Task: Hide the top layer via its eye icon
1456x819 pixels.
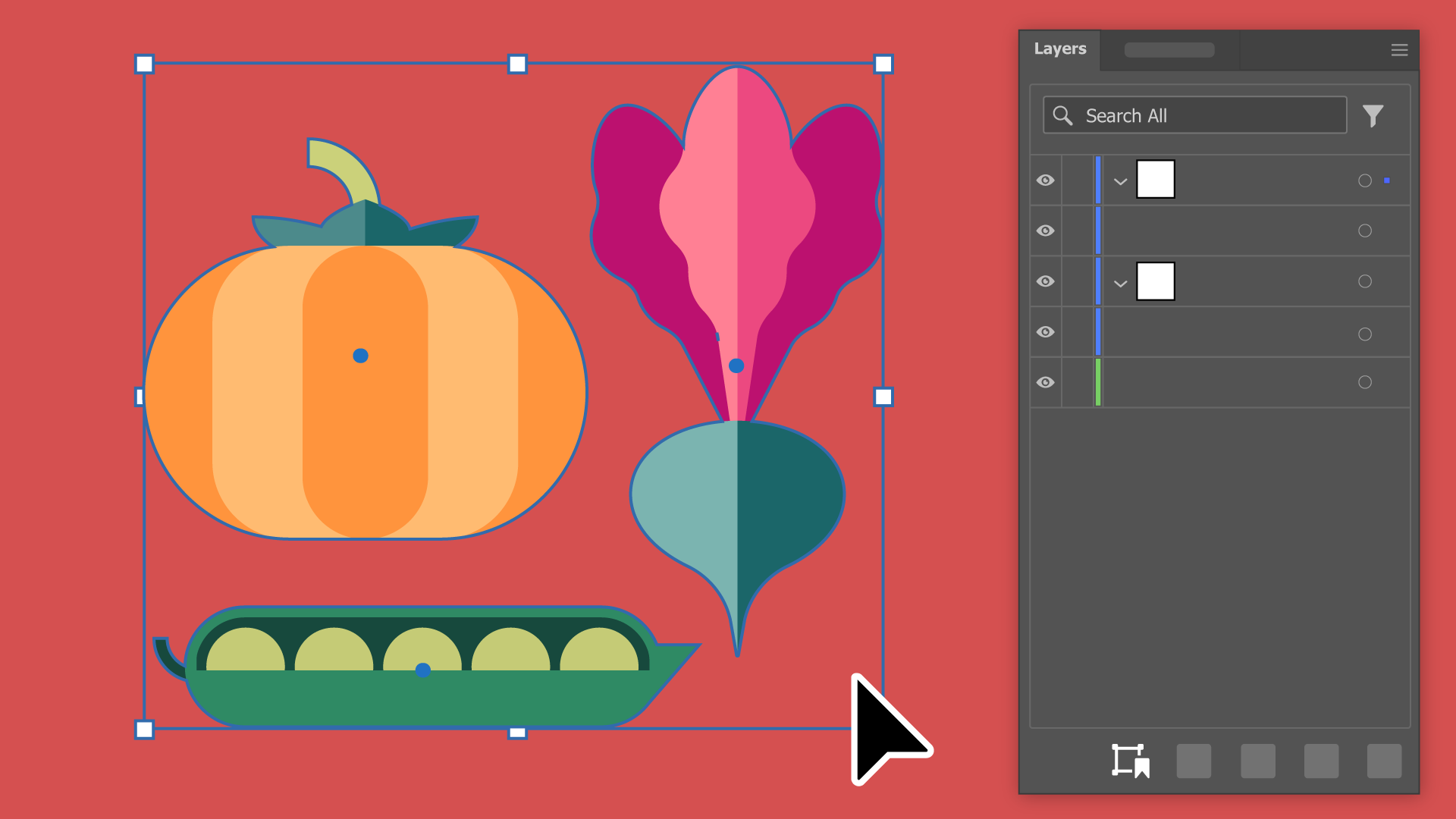Action: coord(1045,180)
